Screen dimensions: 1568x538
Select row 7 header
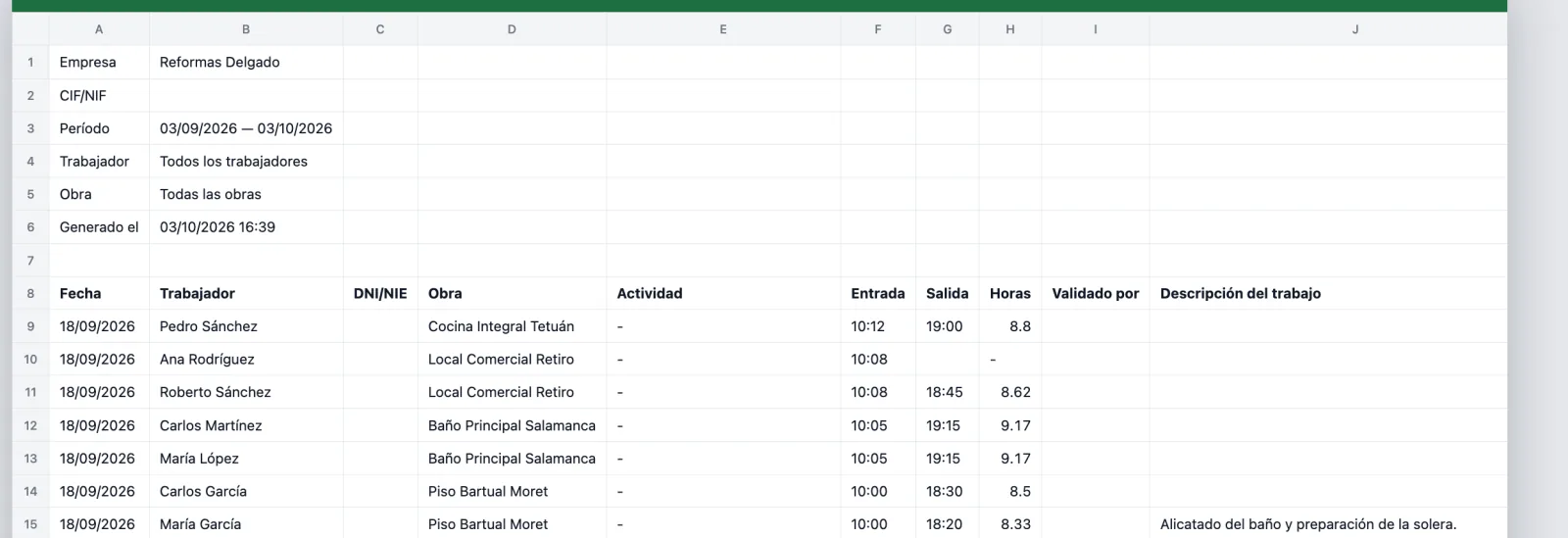[30, 261]
